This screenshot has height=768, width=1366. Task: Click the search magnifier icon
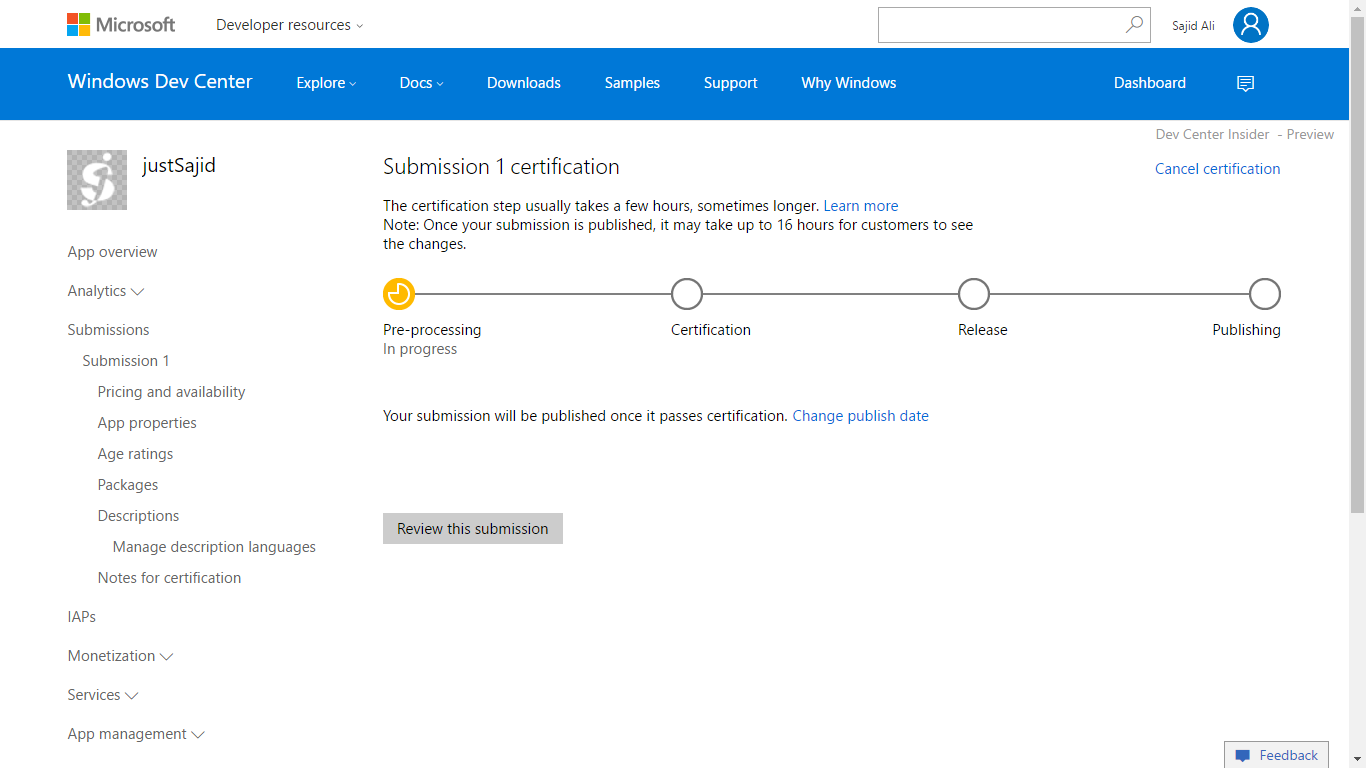click(x=1134, y=25)
